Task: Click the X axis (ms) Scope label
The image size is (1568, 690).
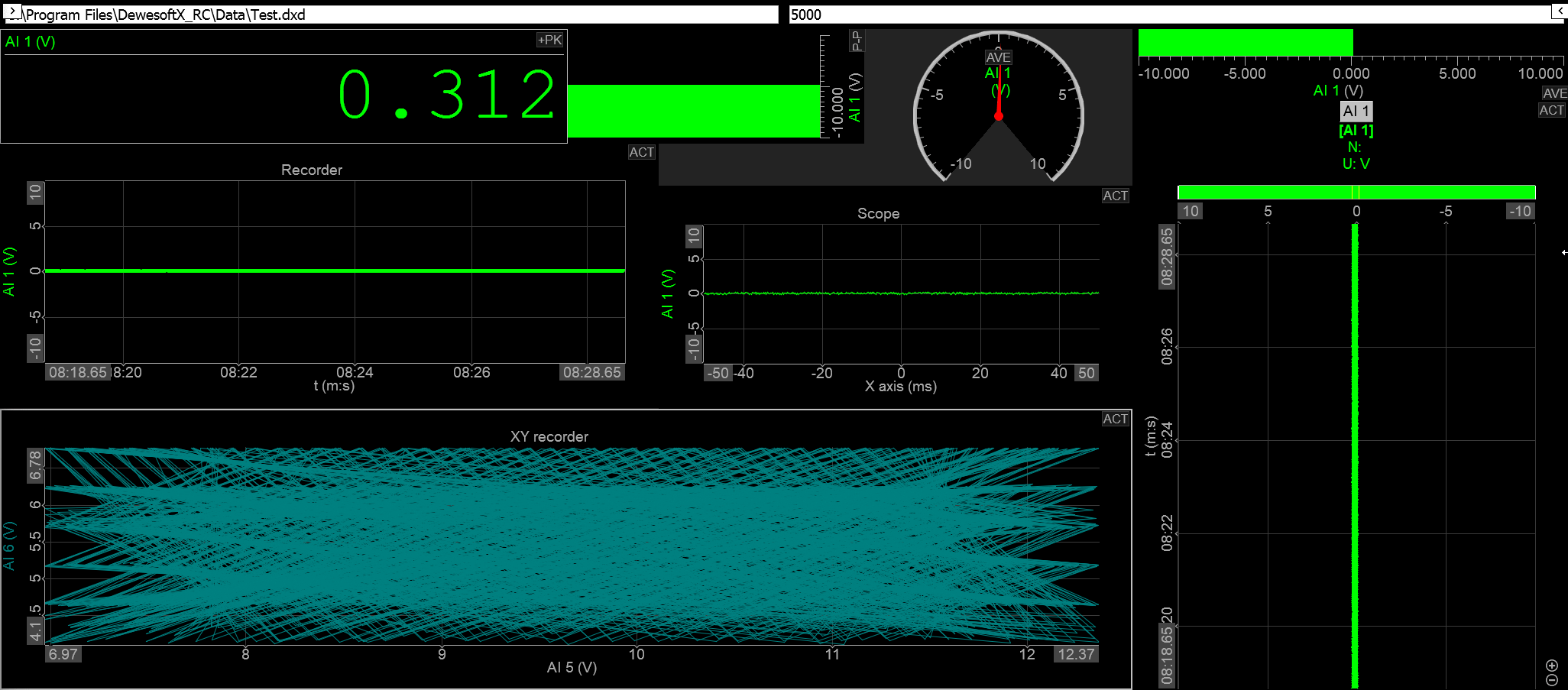Action: (901, 387)
